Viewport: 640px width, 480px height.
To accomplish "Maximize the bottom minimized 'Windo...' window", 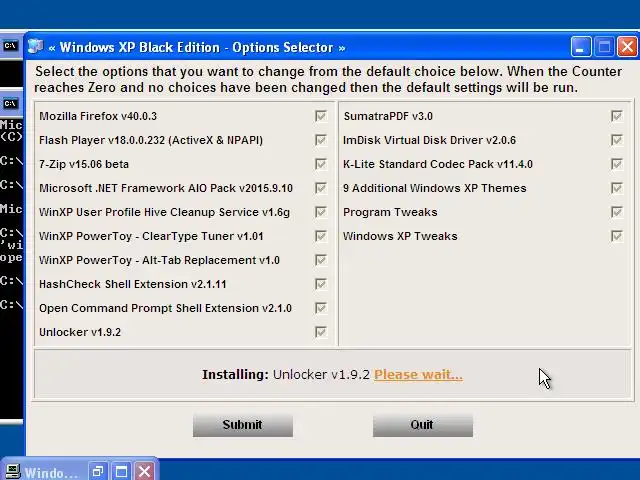I will pos(121,472).
